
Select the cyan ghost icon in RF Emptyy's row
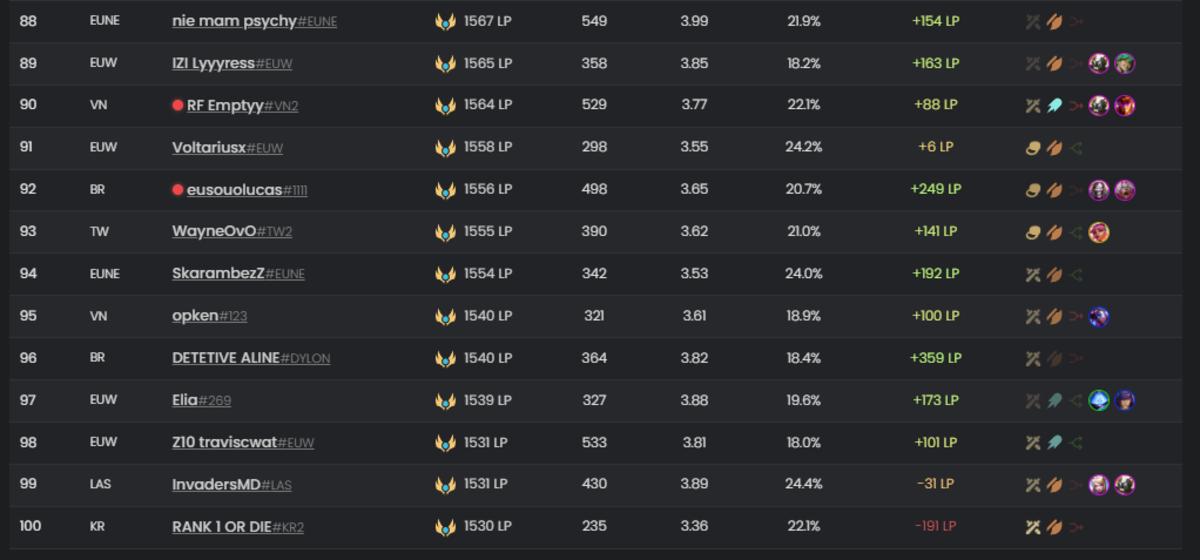point(1054,105)
